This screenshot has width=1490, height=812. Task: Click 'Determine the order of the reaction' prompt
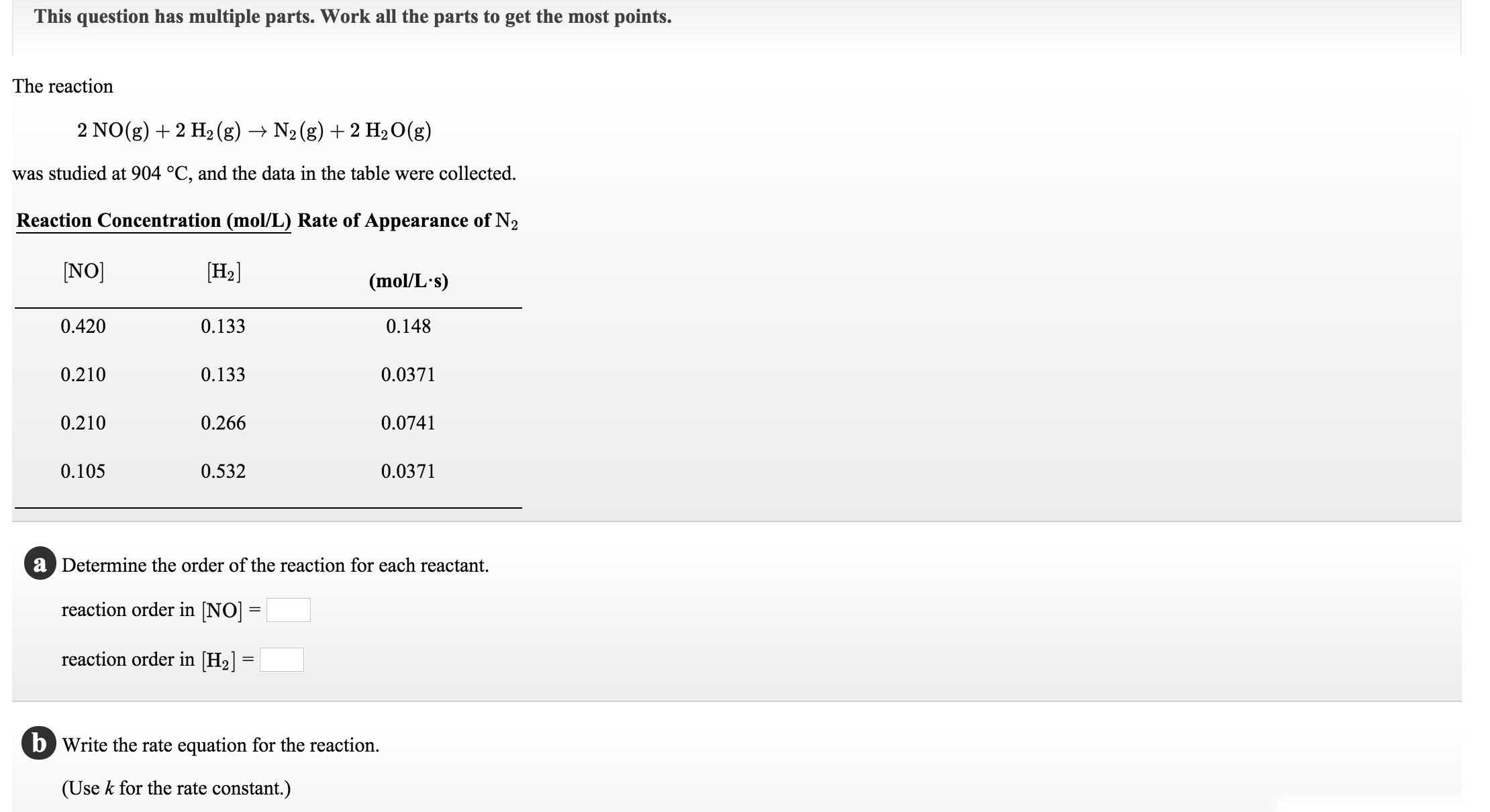[275, 566]
